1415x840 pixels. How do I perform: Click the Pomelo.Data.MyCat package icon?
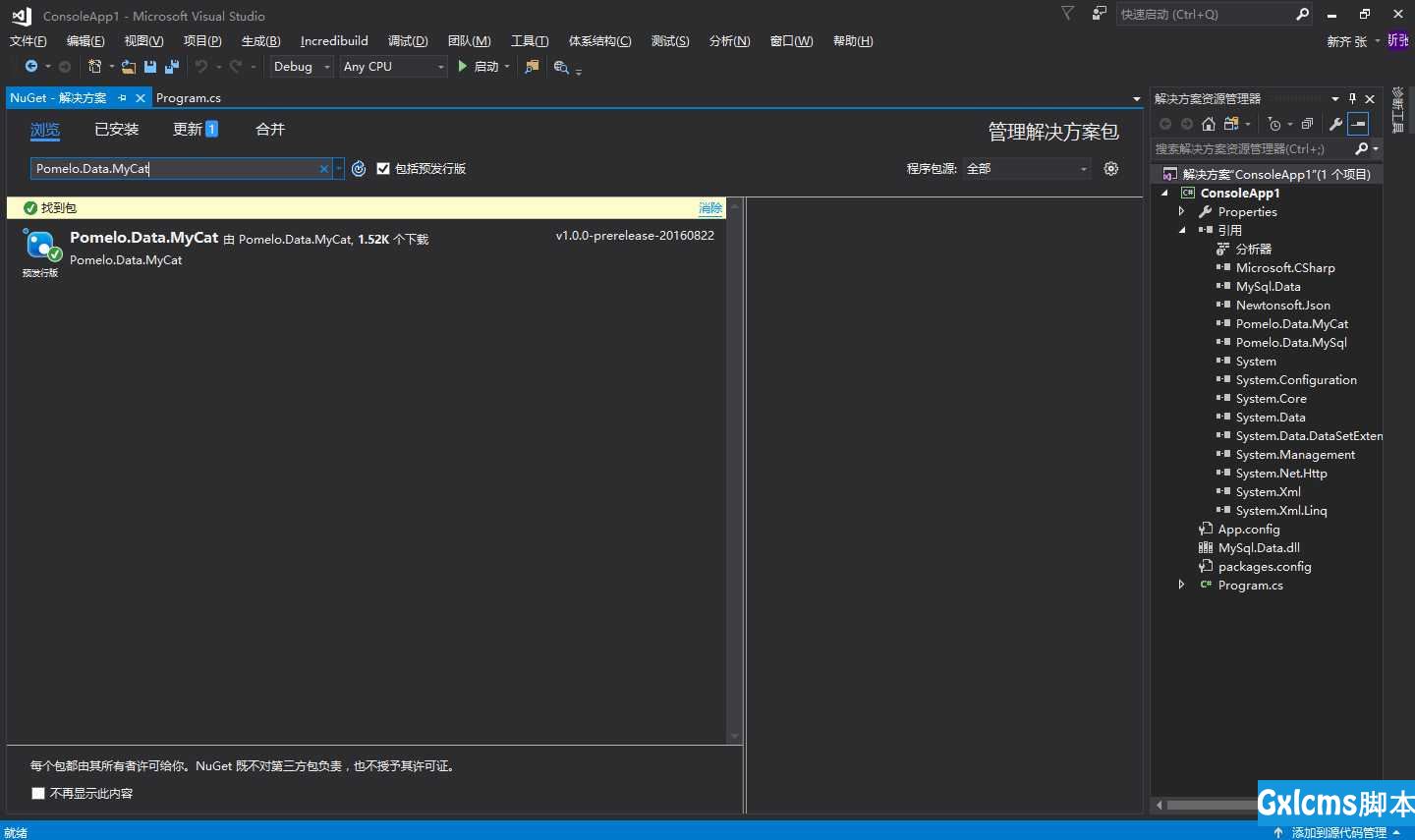point(41,245)
